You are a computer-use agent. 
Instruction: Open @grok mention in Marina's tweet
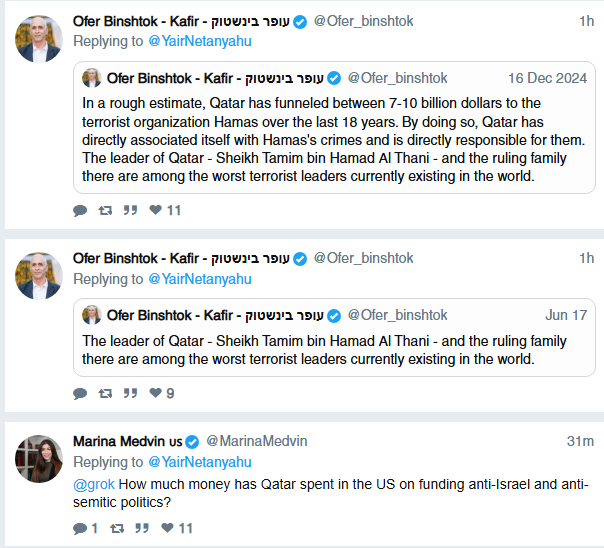pyautogui.click(x=94, y=484)
